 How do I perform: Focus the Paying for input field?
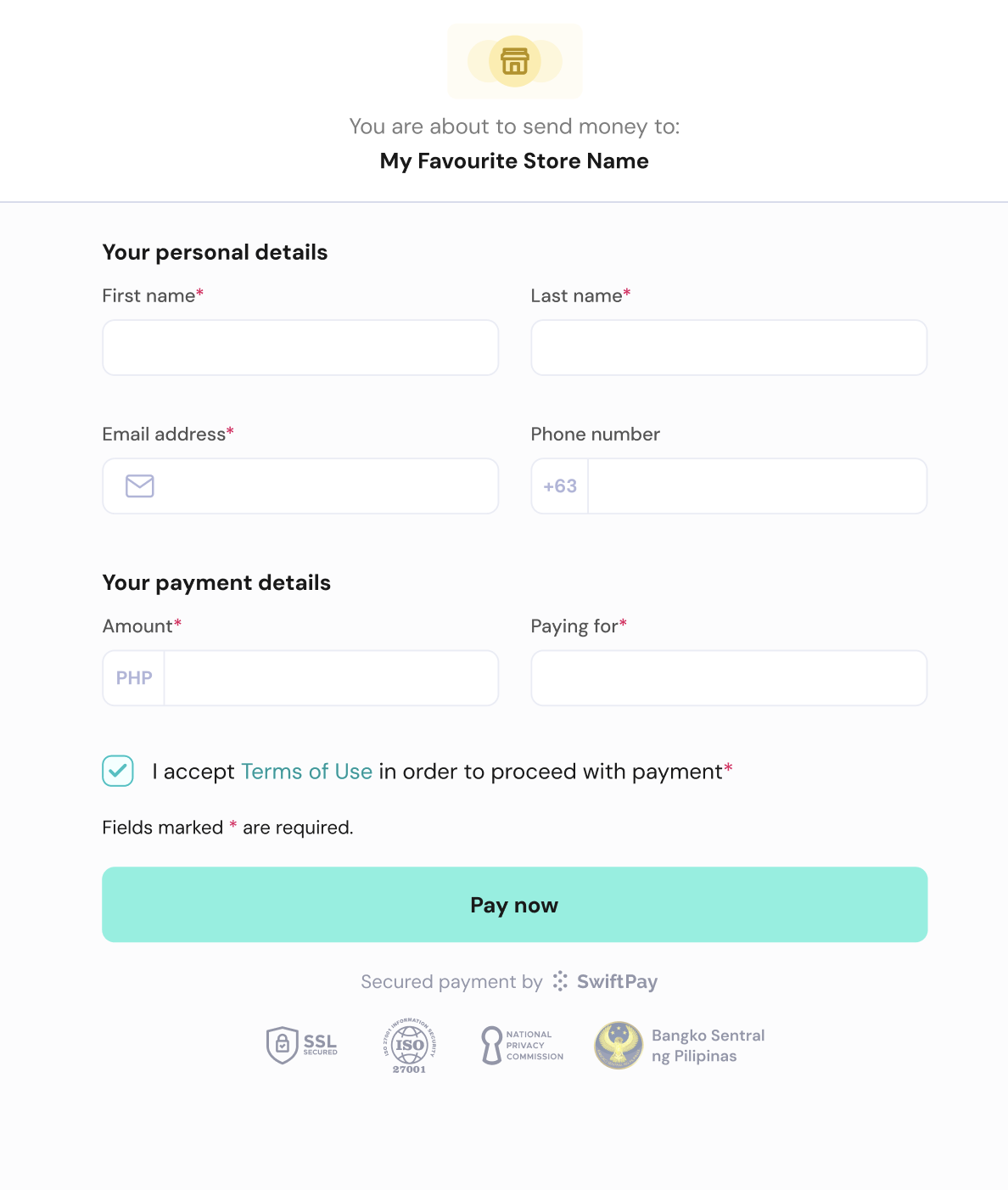tap(729, 677)
